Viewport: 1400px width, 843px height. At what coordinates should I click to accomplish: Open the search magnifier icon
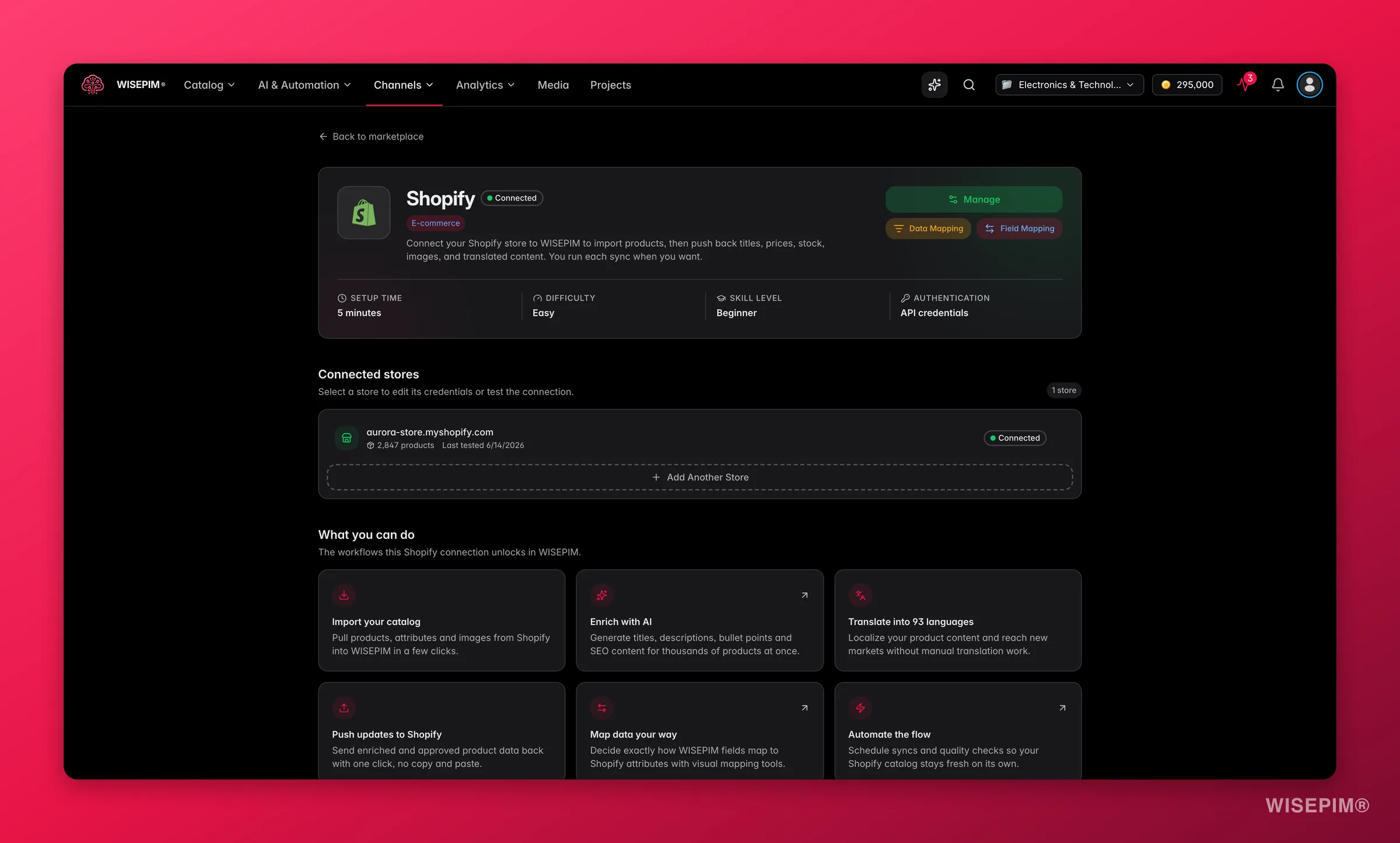(x=969, y=85)
